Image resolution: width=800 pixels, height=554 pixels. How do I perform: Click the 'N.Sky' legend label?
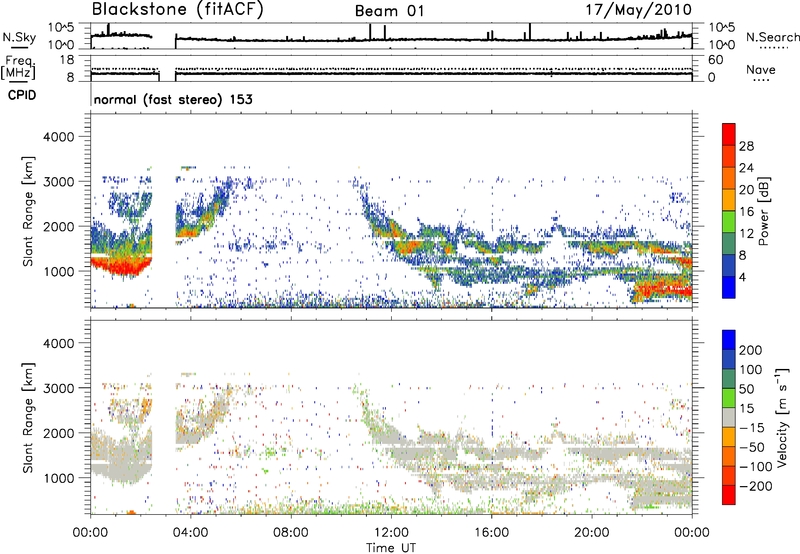click(x=19, y=37)
